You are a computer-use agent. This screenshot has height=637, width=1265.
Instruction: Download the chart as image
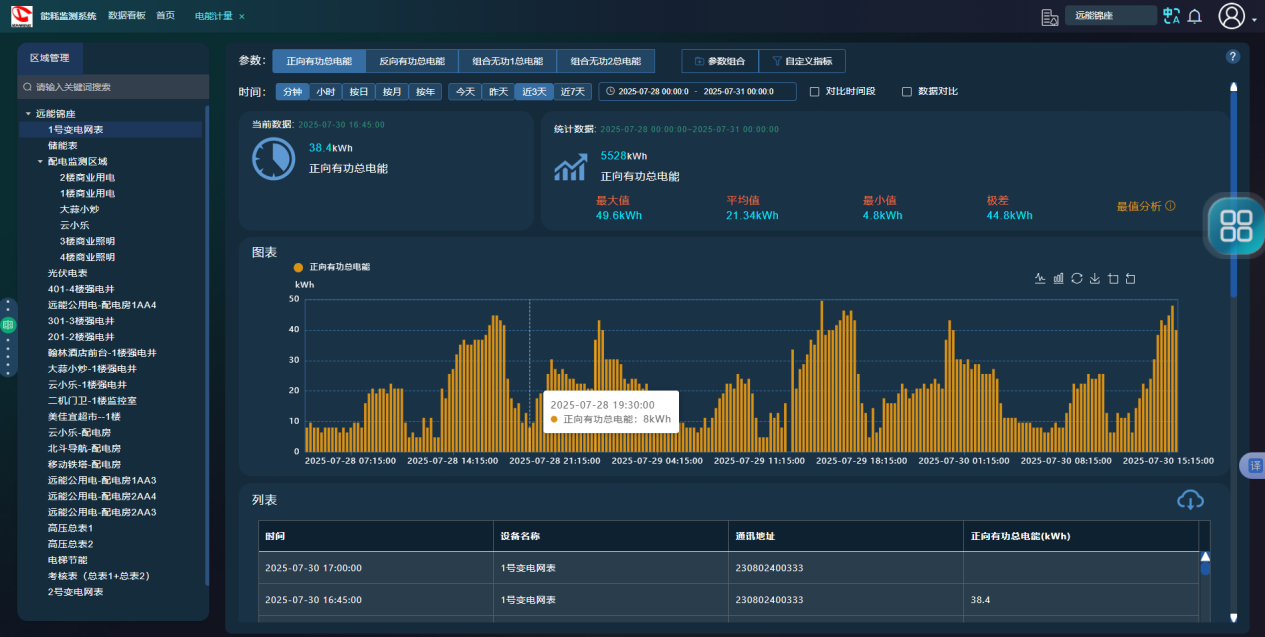(x=1095, y=278)
